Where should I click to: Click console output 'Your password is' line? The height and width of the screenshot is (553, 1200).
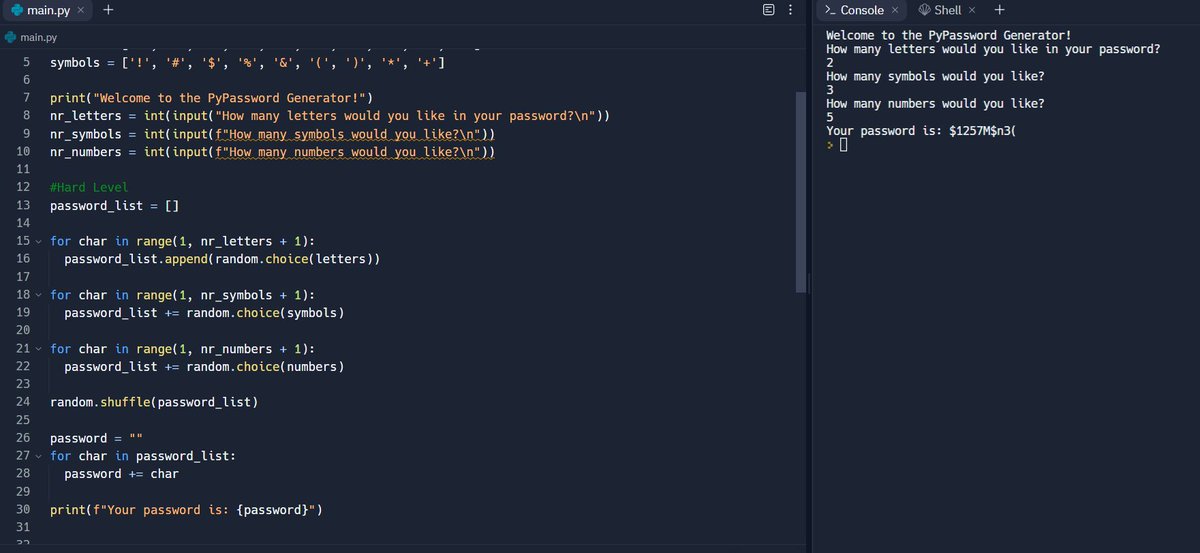coord(922,131)
